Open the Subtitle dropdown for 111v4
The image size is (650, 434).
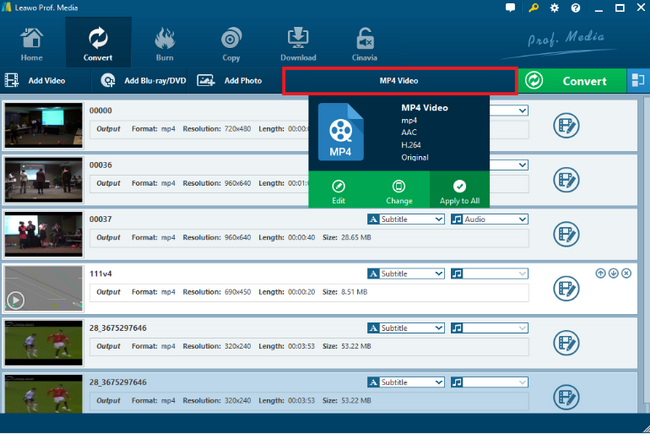tap(406, 273)
